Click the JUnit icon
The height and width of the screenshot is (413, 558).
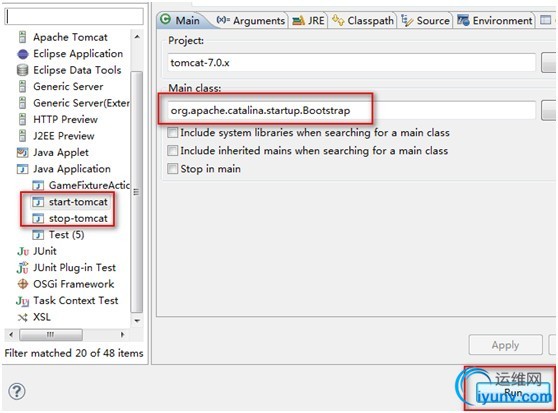[x=23, y=251]
